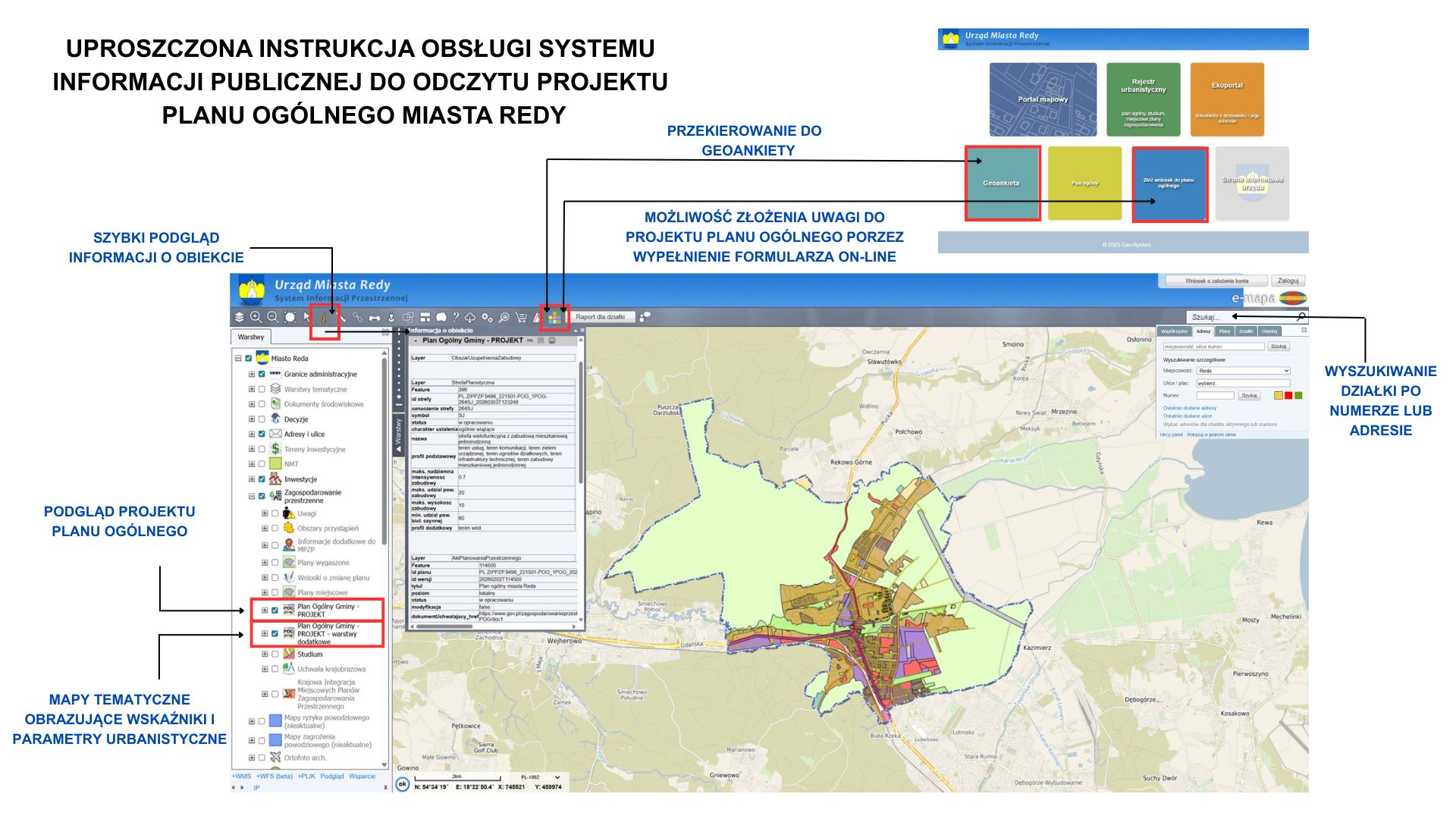The image size is (1456, 819).
Task: Select the Warstwy panel tab
Action: (x=251, y=337)
